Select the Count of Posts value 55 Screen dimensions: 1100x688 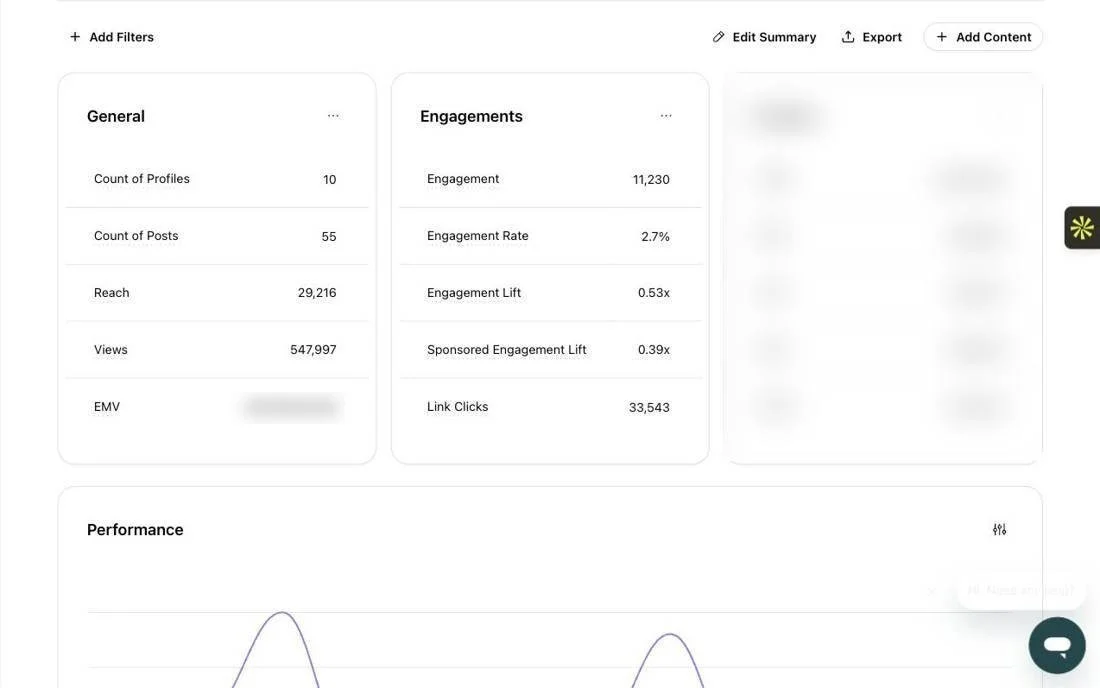329,237
